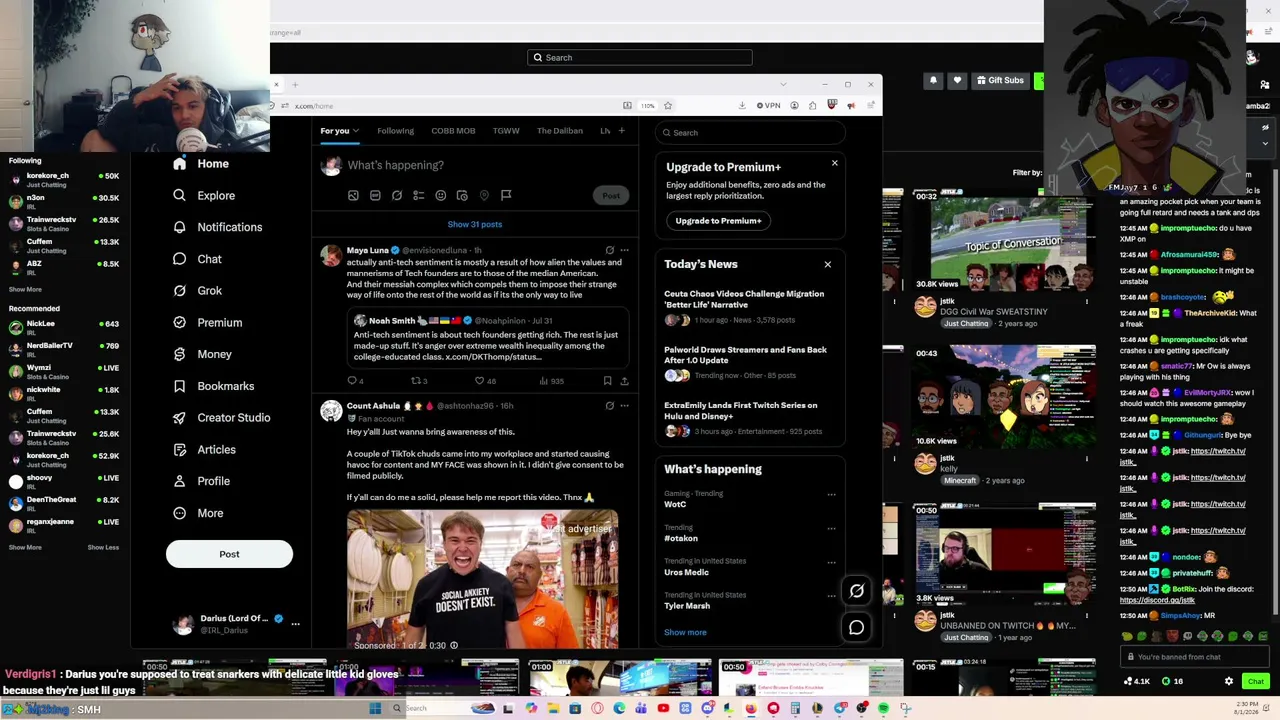The width and height of the screenshot is (1280, 720).
Task: Open Twitch chat settings gear
Action: pyautogui.click(x=1229, y=681)
